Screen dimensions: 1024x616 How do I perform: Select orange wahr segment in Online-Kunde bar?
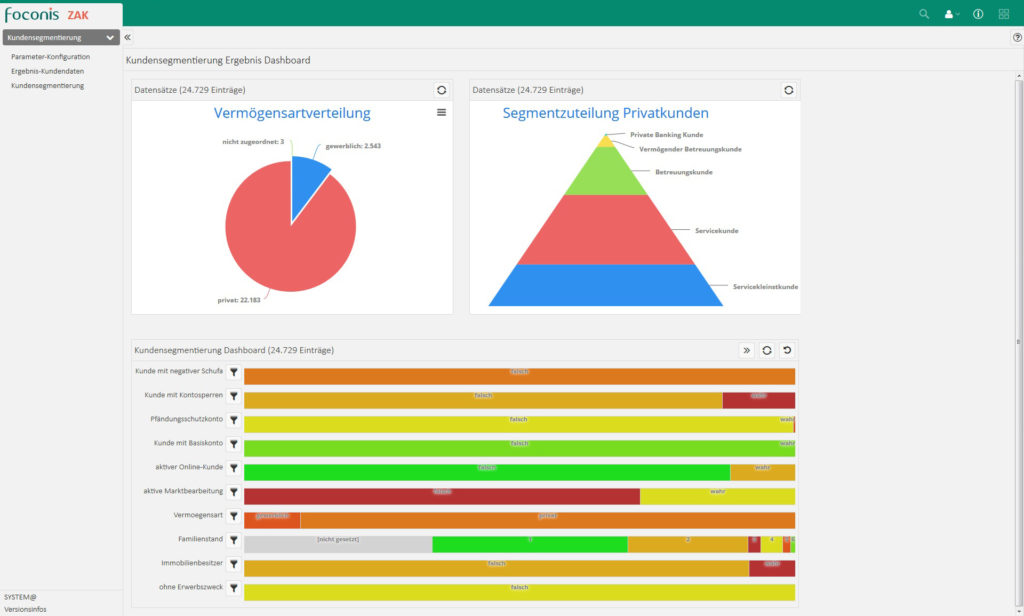pos(762,472)
